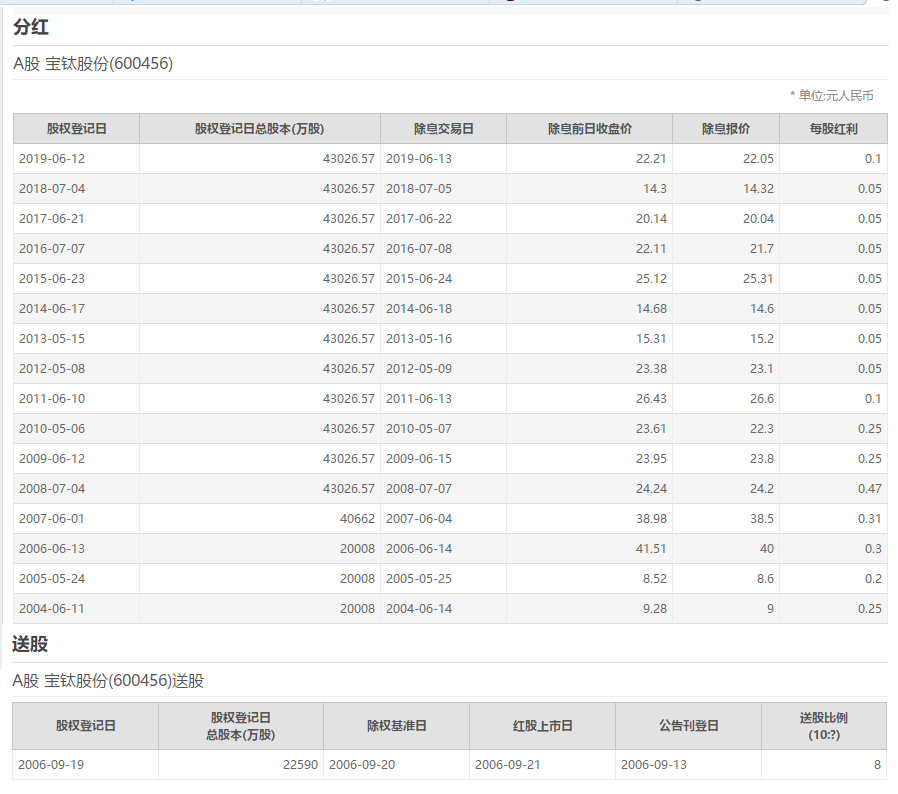Click closing price 9.28
This screenshot has height=794, width=898.
pyautogui.click(x=655, y=608)
